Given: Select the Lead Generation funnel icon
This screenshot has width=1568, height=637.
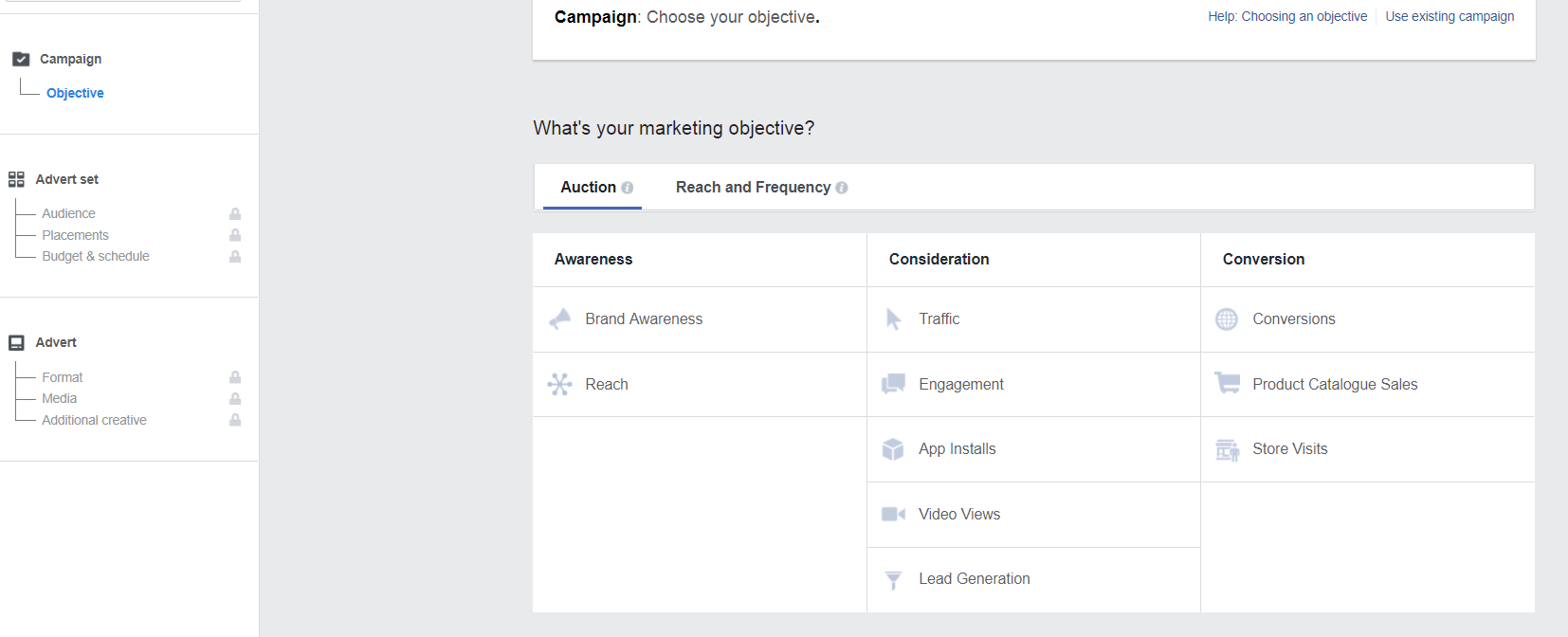Looking at the screenshot, I should 893,579.
